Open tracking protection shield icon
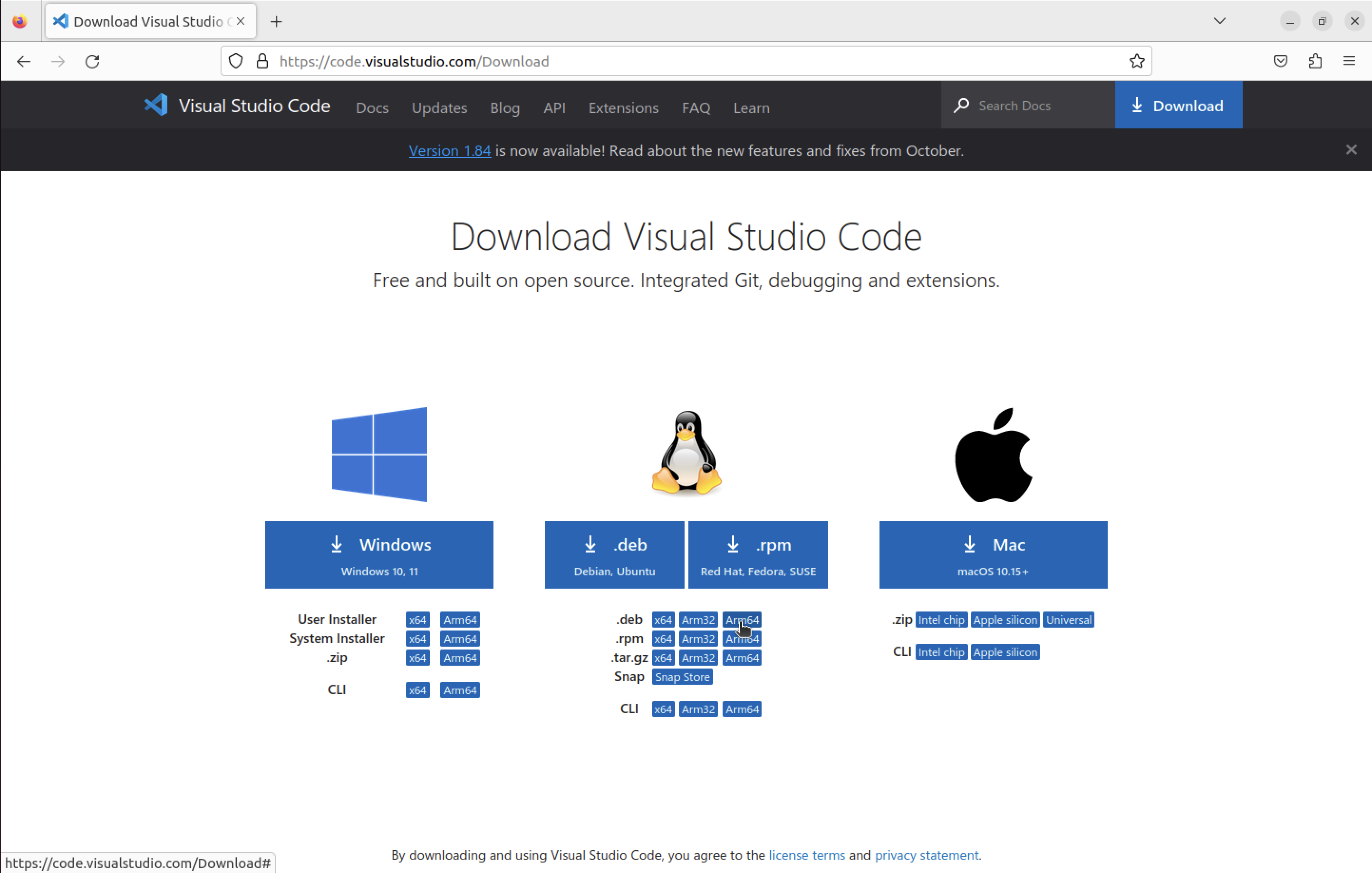Viewport: 1372px width, 873px height. [x=236, y=61]
